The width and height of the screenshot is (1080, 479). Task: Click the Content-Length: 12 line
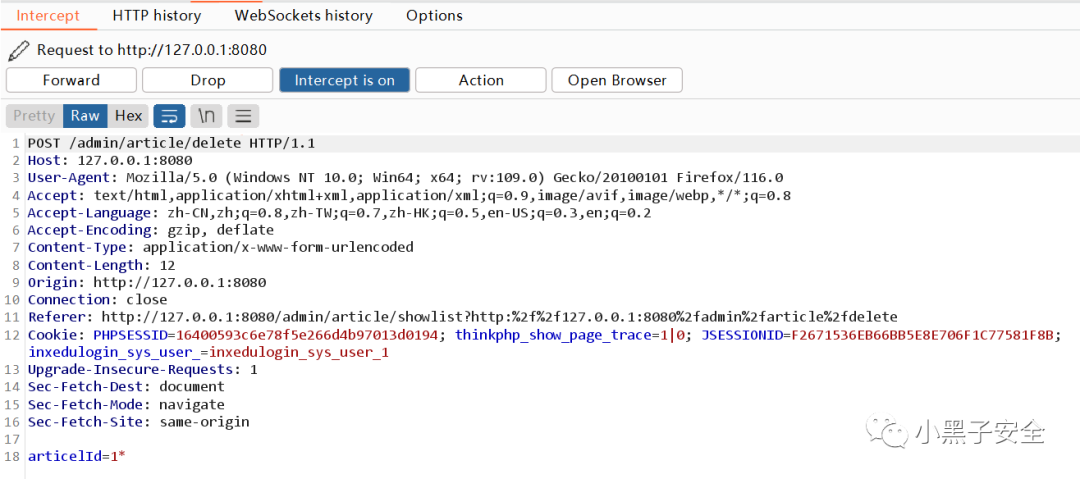point(101,265)
